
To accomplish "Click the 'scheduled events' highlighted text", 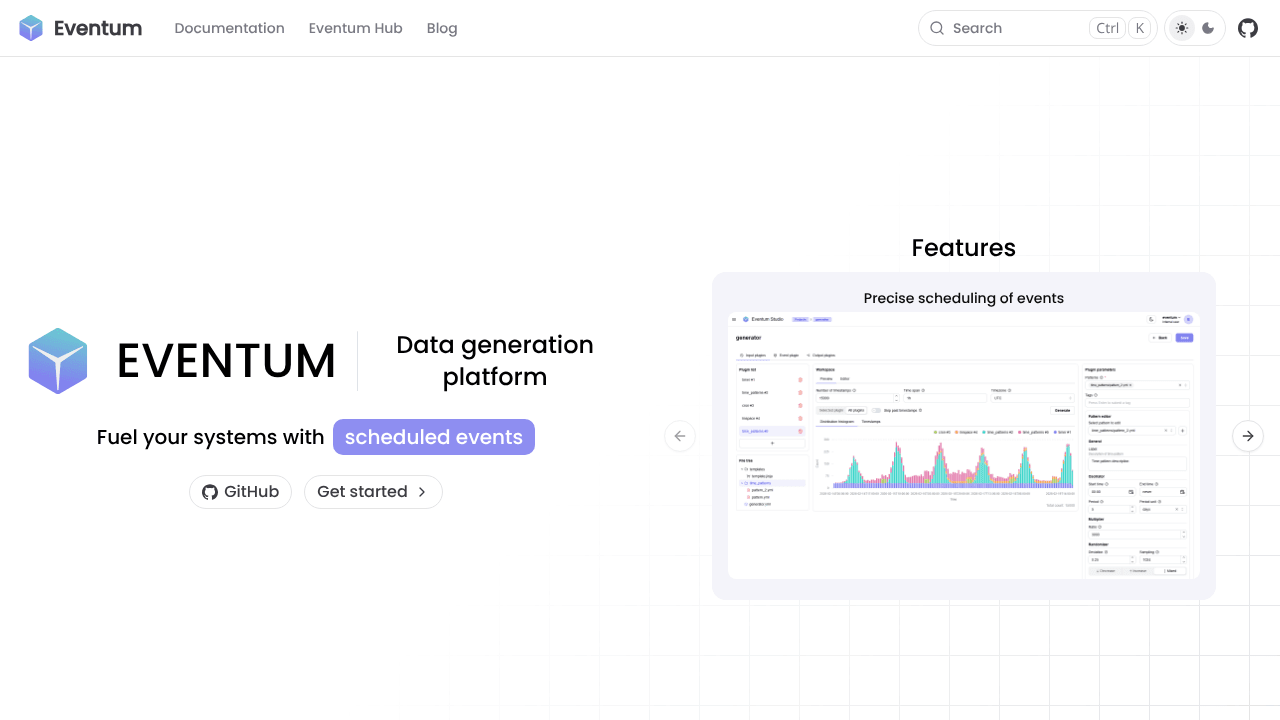I will [434, 437].
